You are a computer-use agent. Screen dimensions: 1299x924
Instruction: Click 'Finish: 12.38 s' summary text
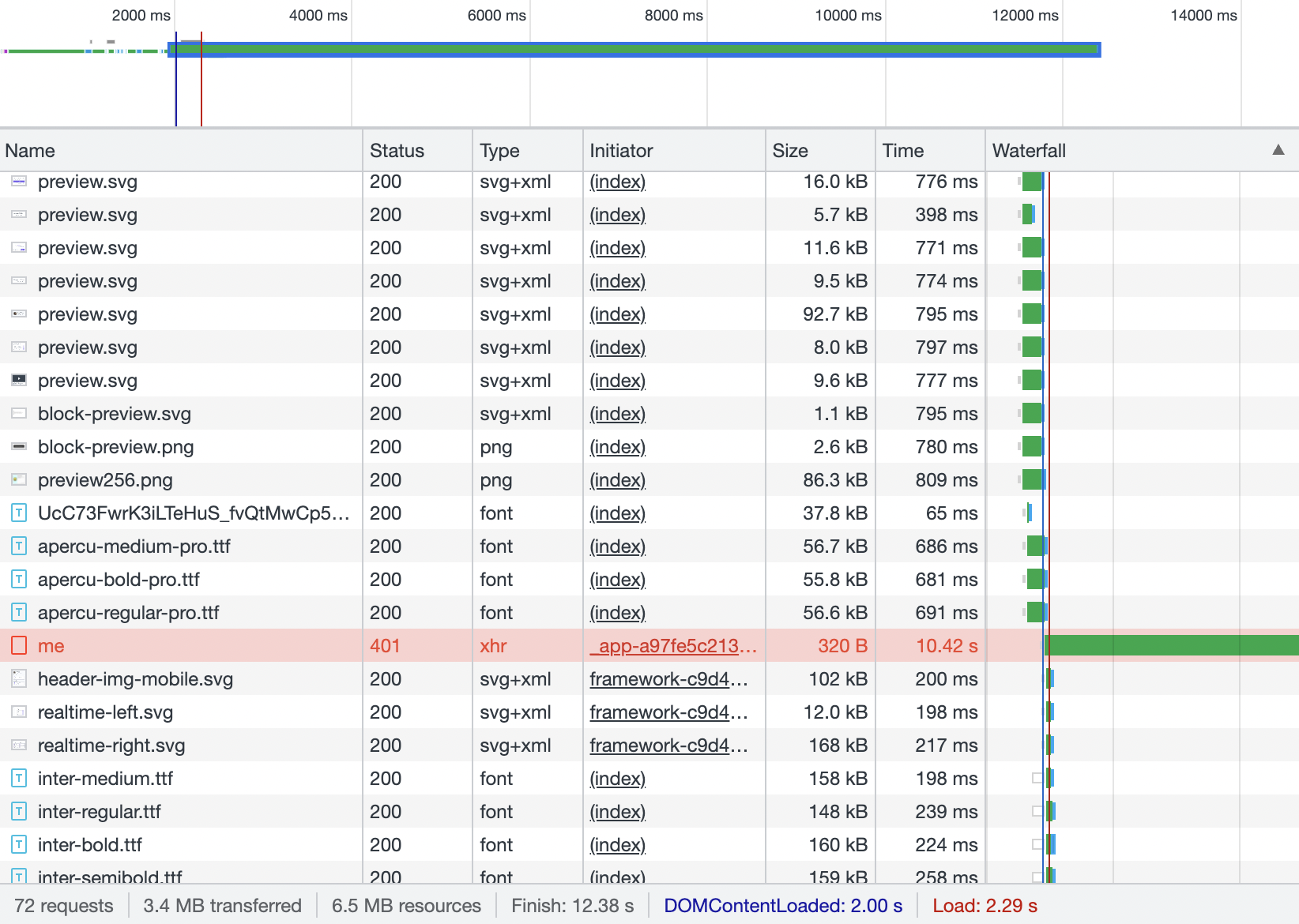[572, 905]
